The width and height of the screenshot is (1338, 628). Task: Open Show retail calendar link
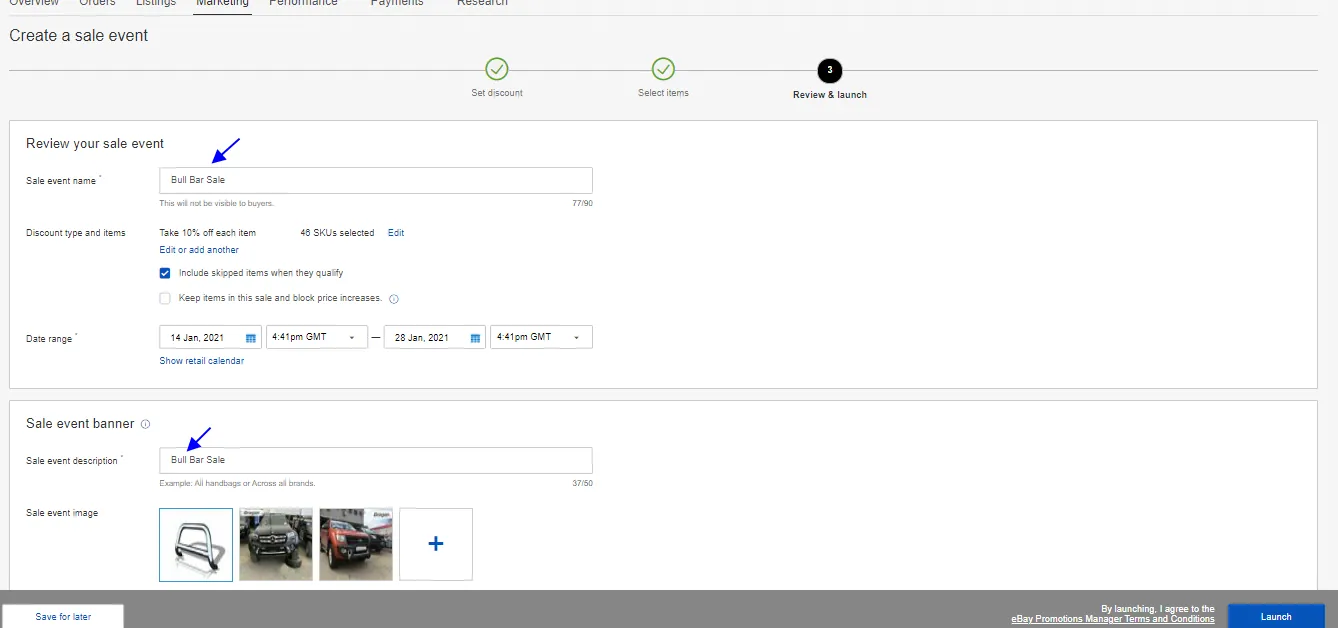tap(202, 361)
